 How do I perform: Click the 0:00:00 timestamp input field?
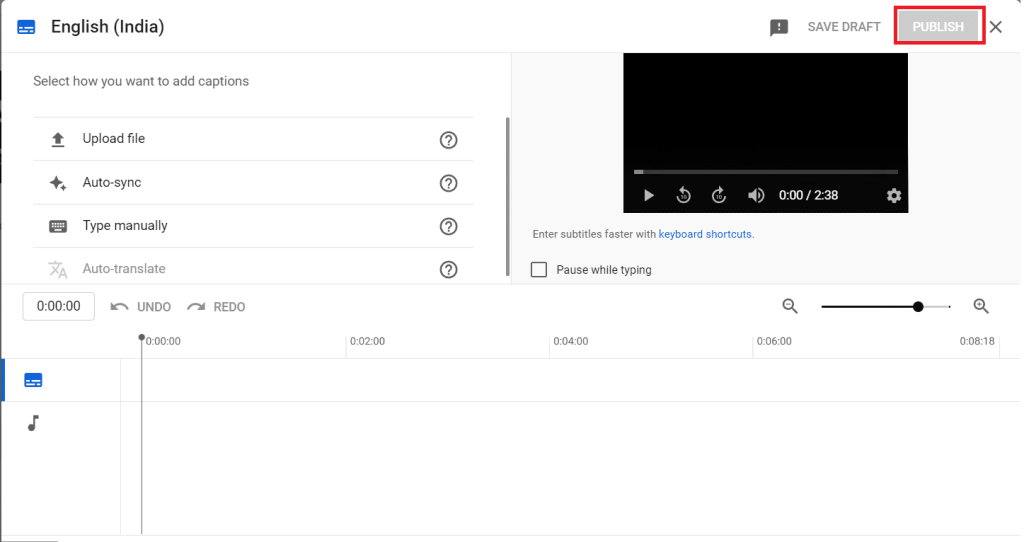pyautogui.click(x=59, y=306)
